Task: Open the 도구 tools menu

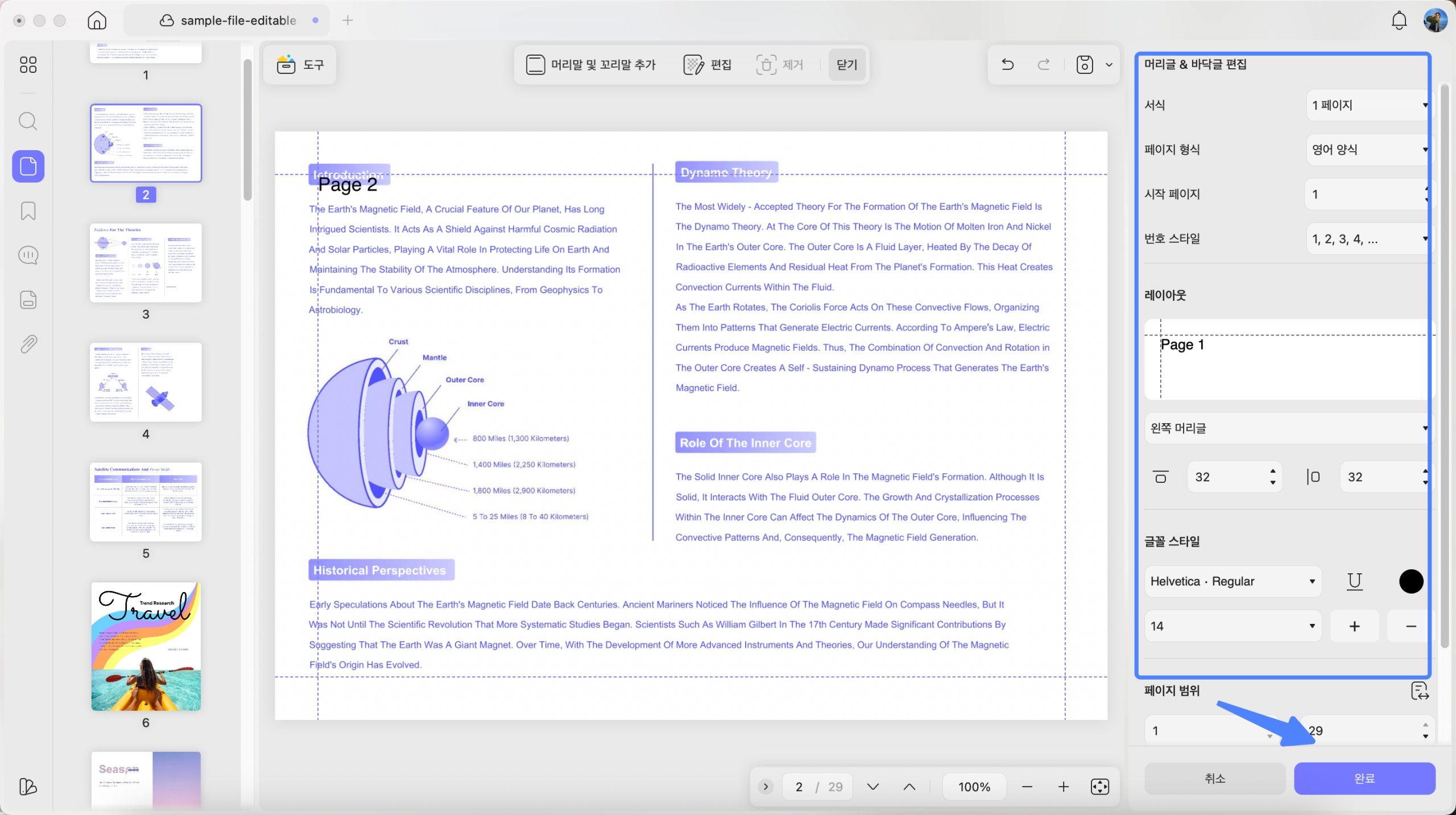Action: point(301,65)
